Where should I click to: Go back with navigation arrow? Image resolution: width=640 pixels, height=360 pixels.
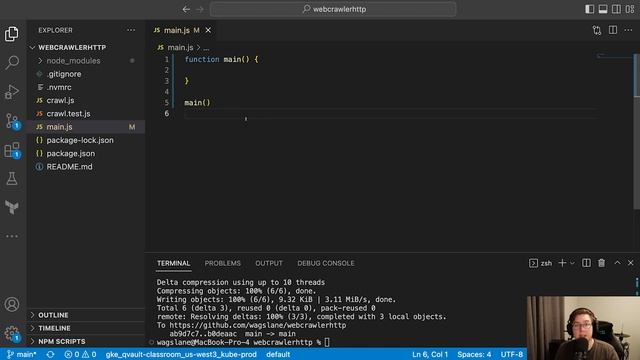[x=186, y=9]
